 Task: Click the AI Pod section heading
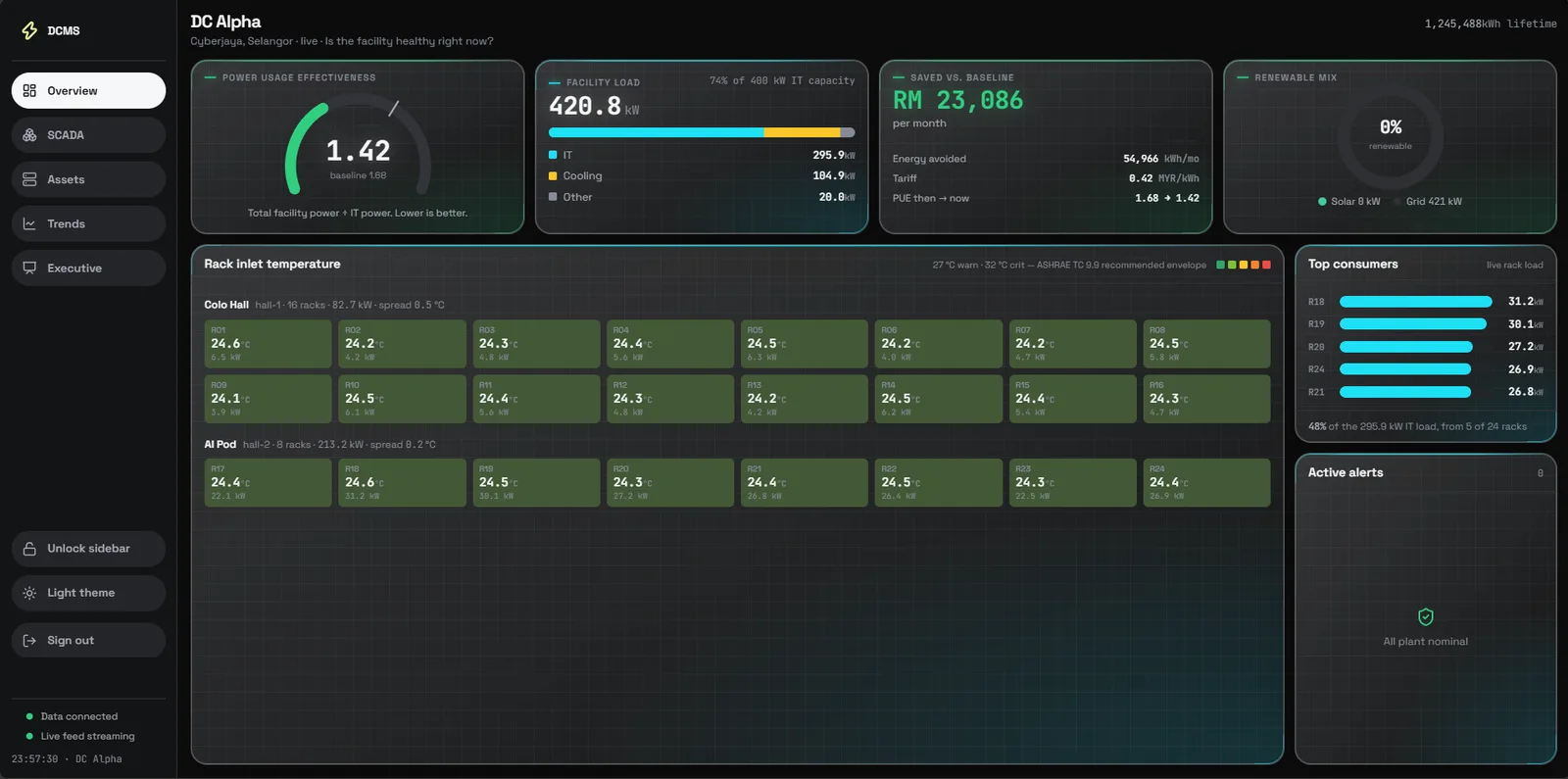[x=220, y=445]
